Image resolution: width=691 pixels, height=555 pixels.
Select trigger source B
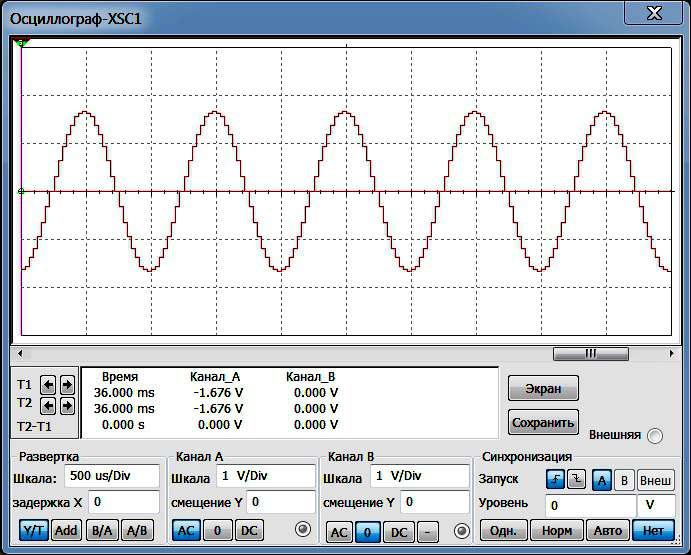pyautogui.click(x=624, y=481)
